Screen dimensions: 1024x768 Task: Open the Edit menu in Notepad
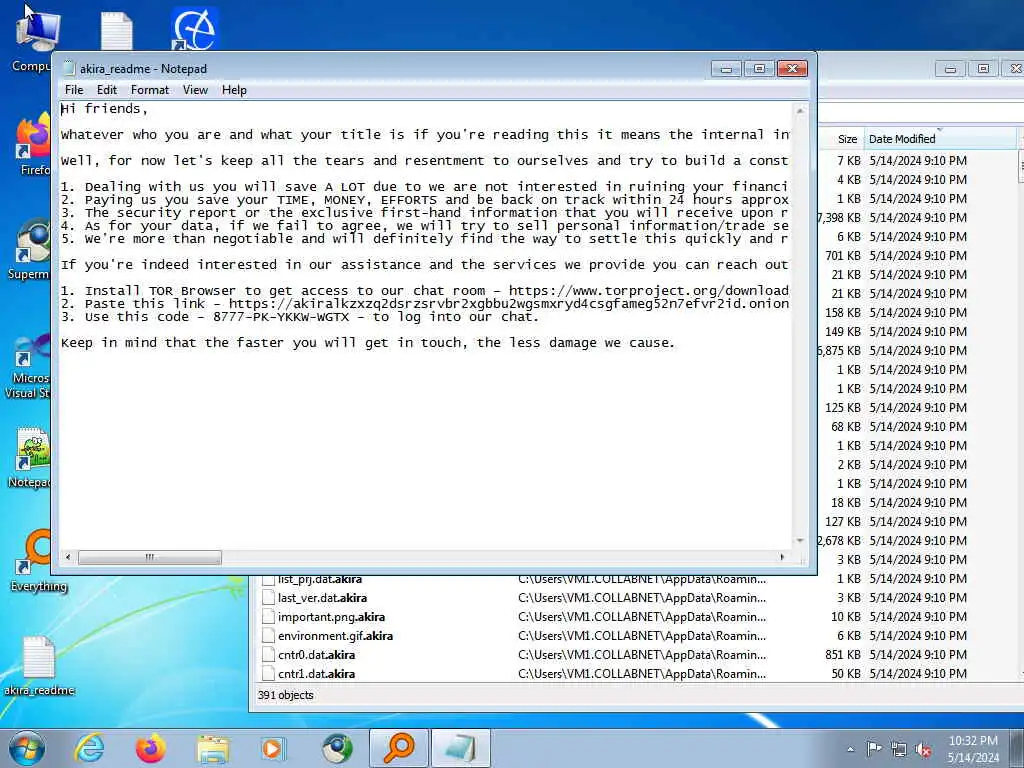click(x=106, y=90)
